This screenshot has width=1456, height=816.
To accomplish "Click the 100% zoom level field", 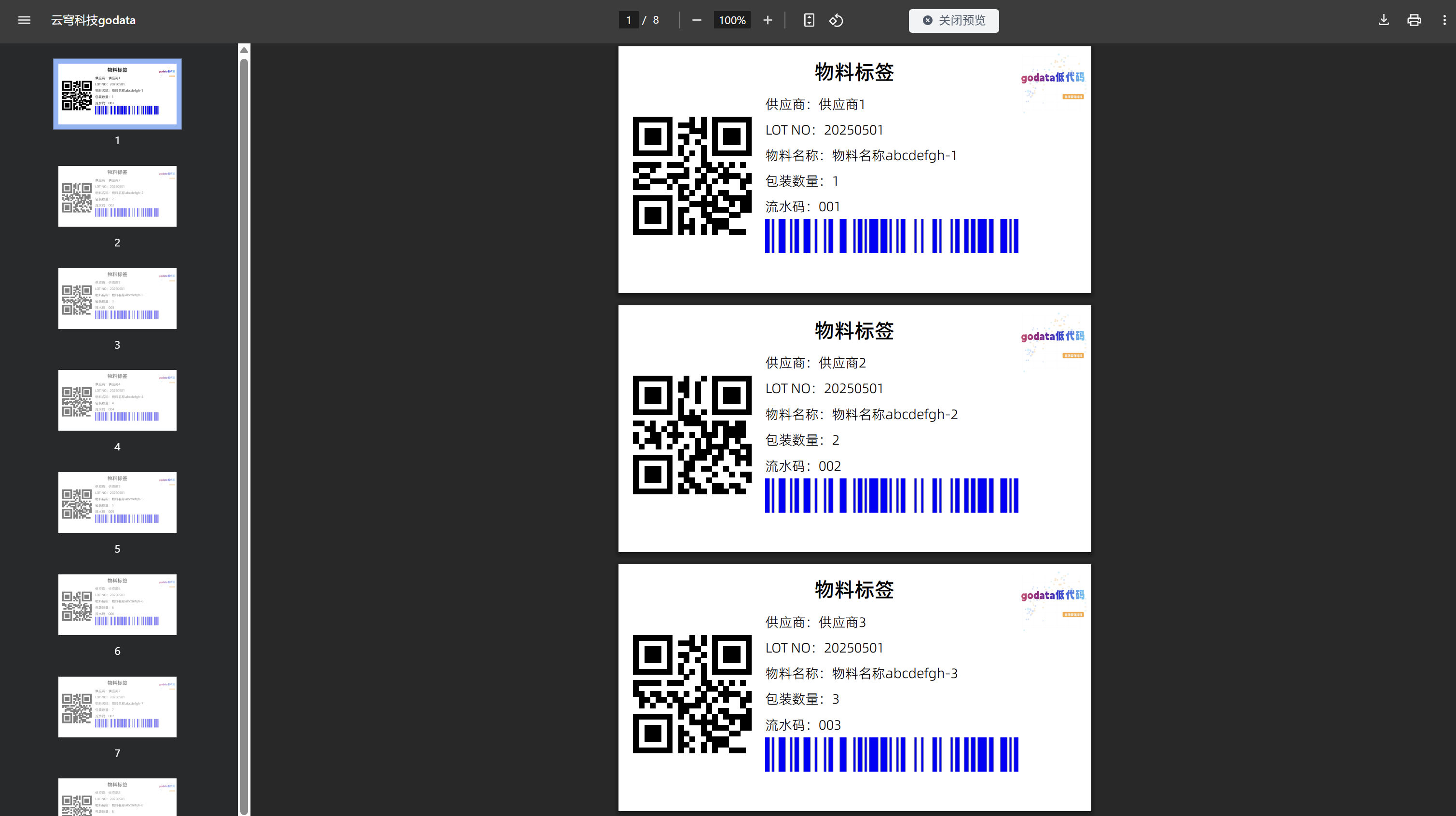I will 732,20.
